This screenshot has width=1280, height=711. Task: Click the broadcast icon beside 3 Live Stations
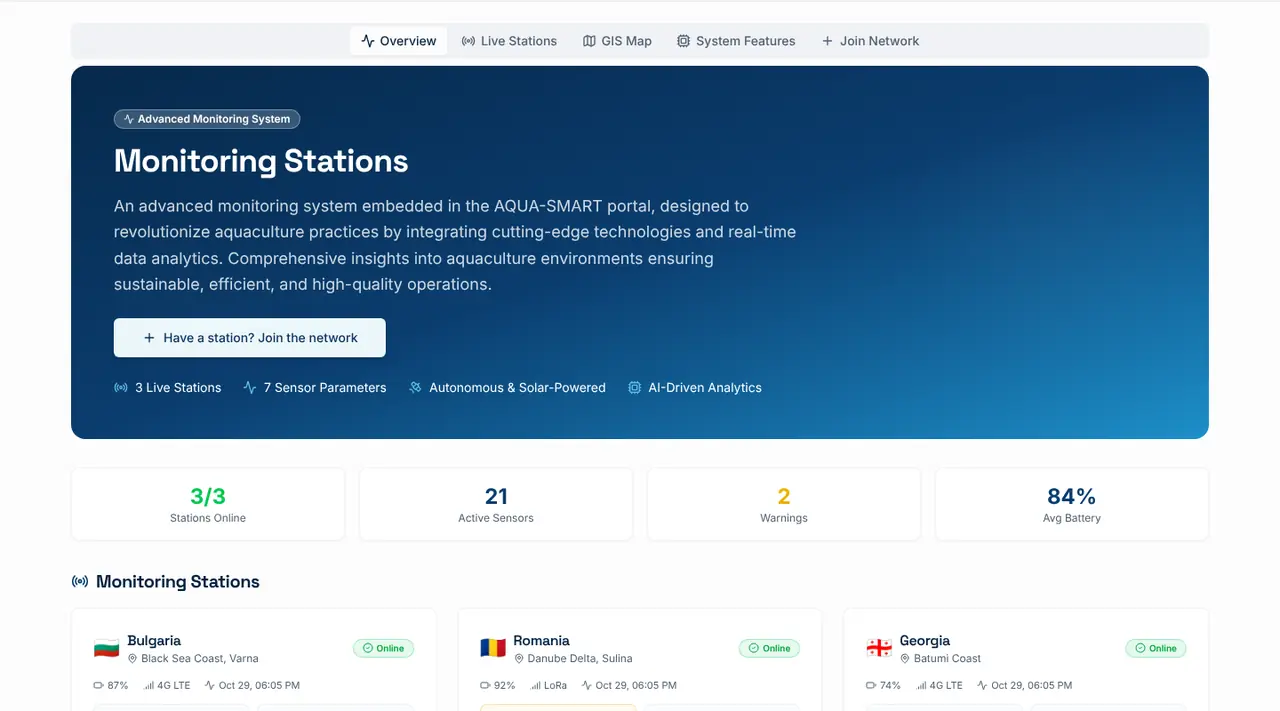point(121,387)
